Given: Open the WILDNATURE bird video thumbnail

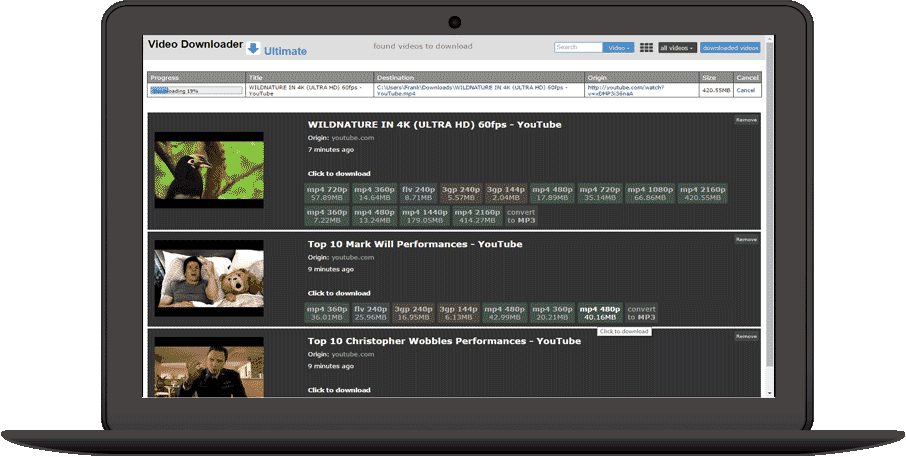Looking at the screenshot, I should click(209, 170).
